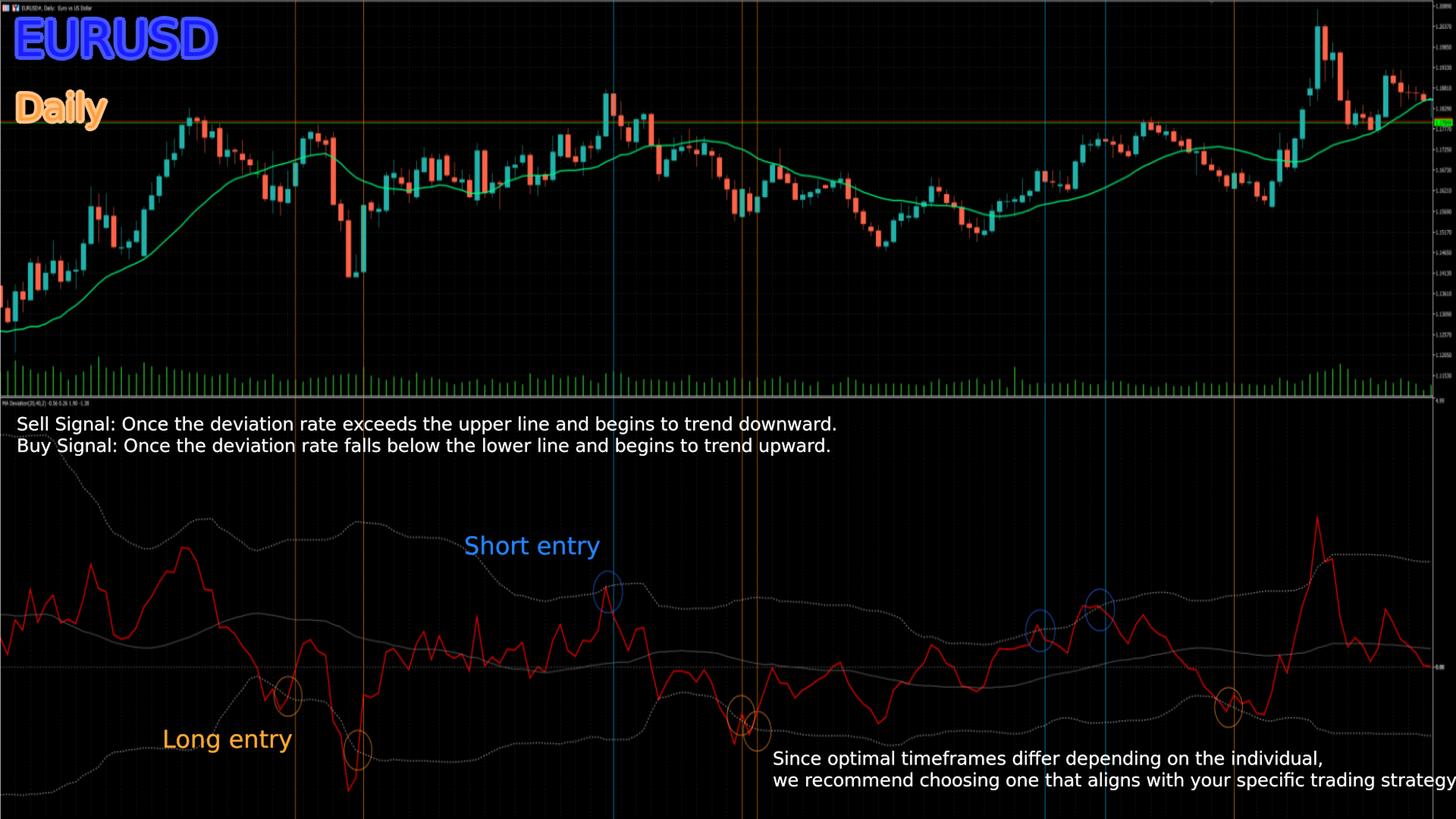Click the 'Buy Signal' description line
1456x819 pixels.
pyautogui.click(x=423, y=446)
